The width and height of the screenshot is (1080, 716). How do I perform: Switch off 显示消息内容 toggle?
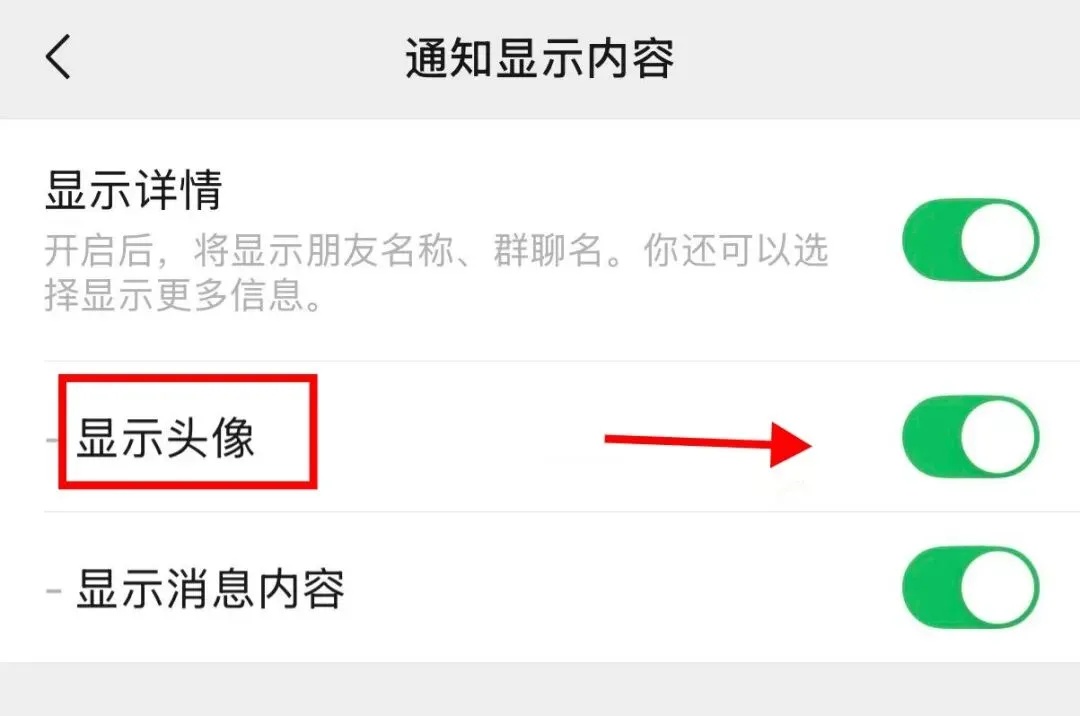tap(970, 587)
